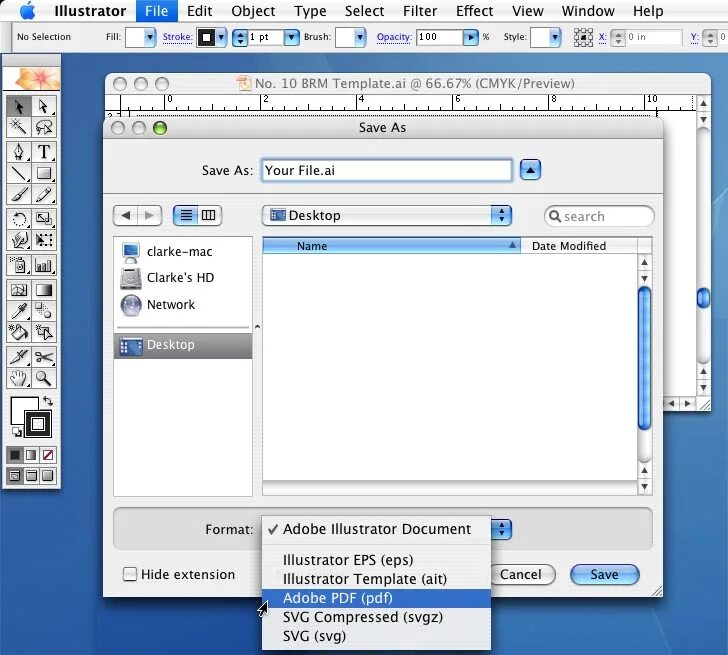Swap fill and stroke colors

click(47, 401)
